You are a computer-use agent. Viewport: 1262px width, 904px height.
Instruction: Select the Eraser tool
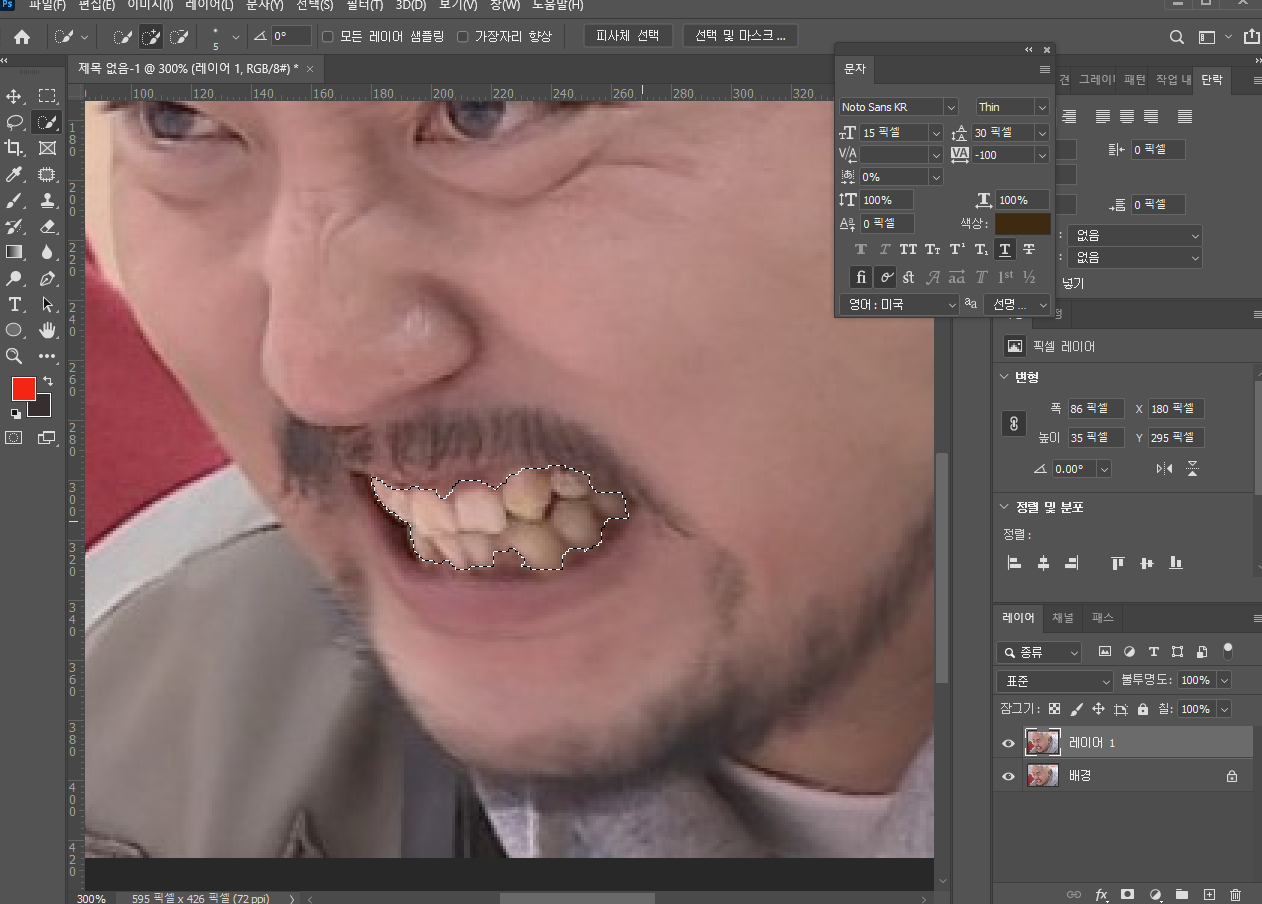pyautogui.click(x=47, y=227)
